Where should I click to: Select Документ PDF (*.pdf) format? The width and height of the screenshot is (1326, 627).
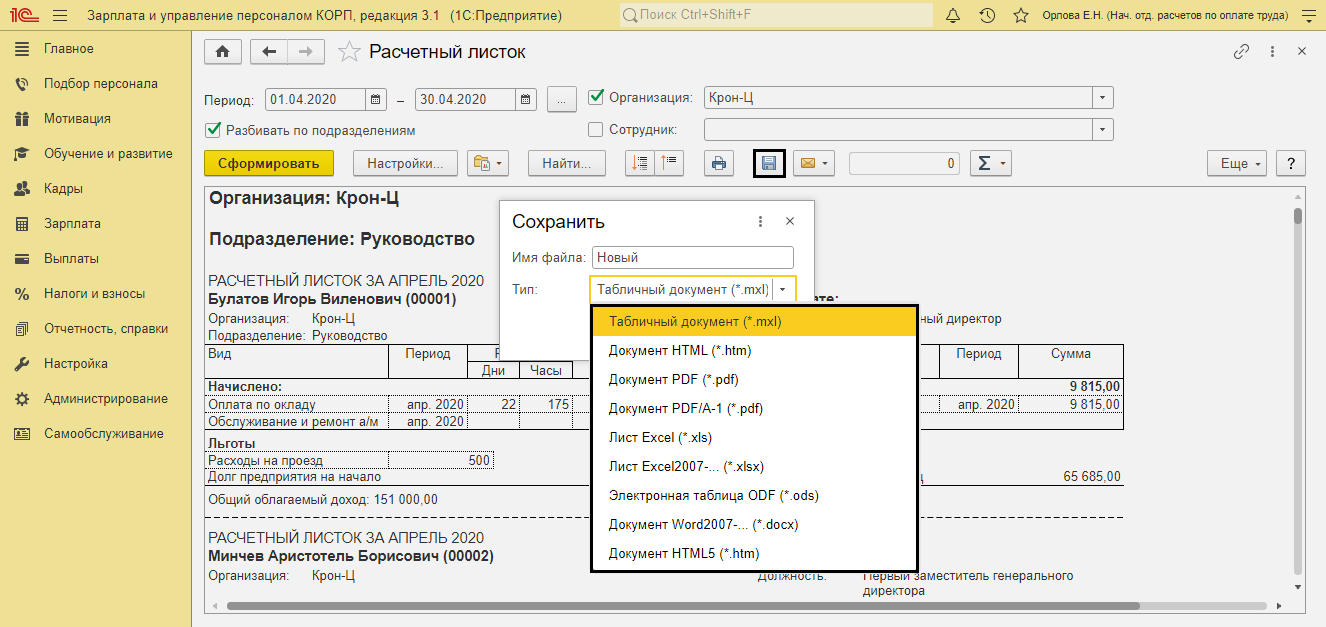click(673, 379)
